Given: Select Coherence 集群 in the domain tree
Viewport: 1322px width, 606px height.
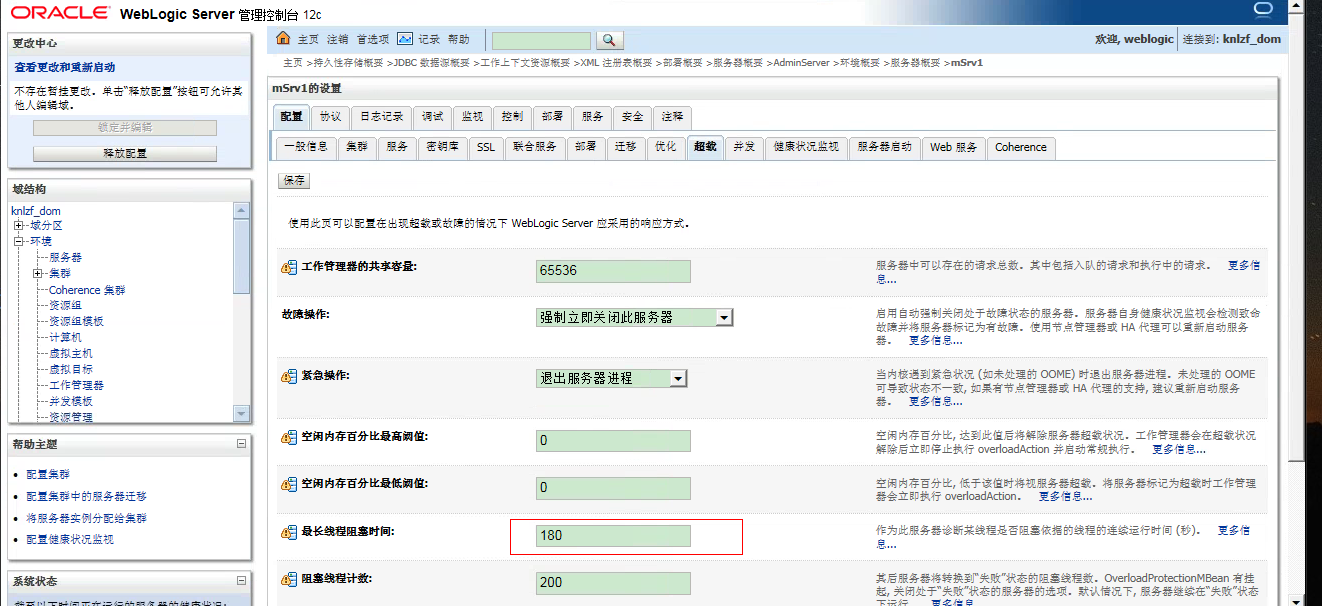Looking at the screenshot, I should pos(88,290).
